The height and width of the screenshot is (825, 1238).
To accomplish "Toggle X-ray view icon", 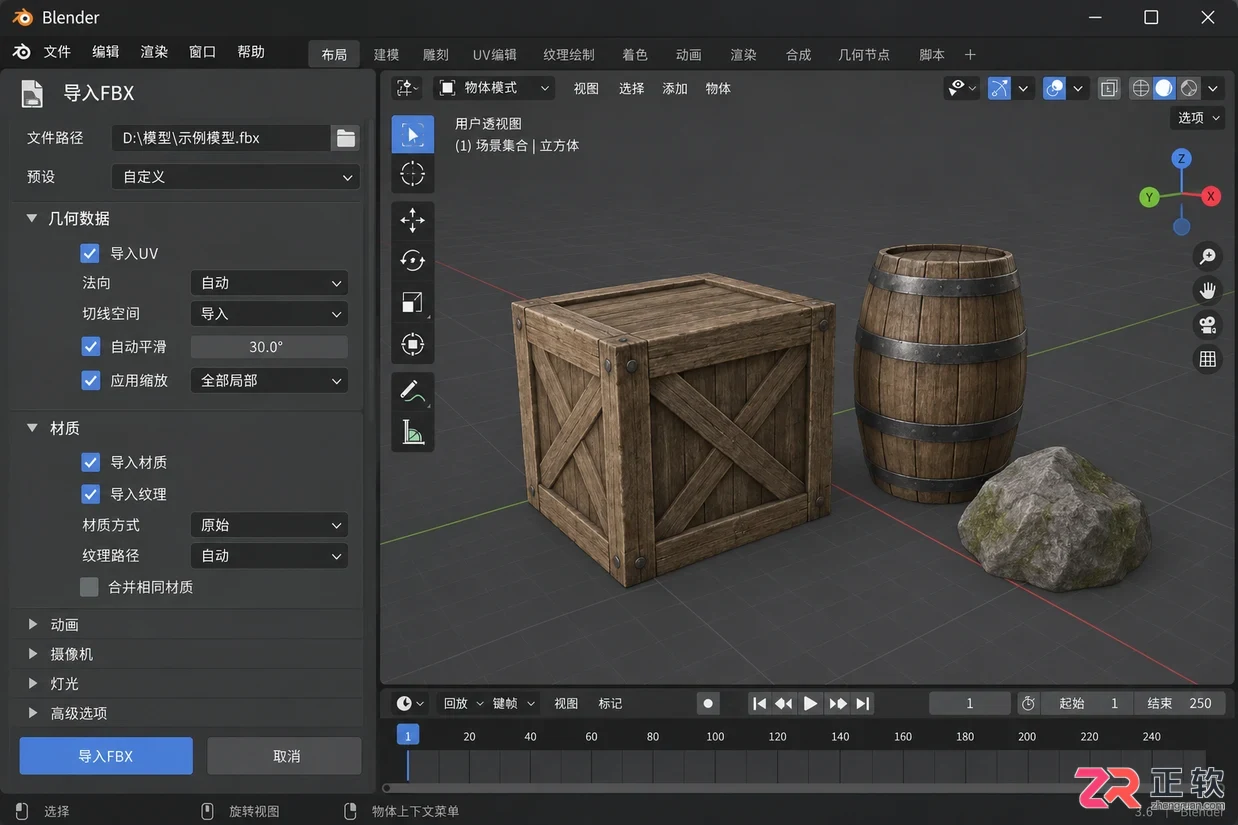I will (1108, 88).
